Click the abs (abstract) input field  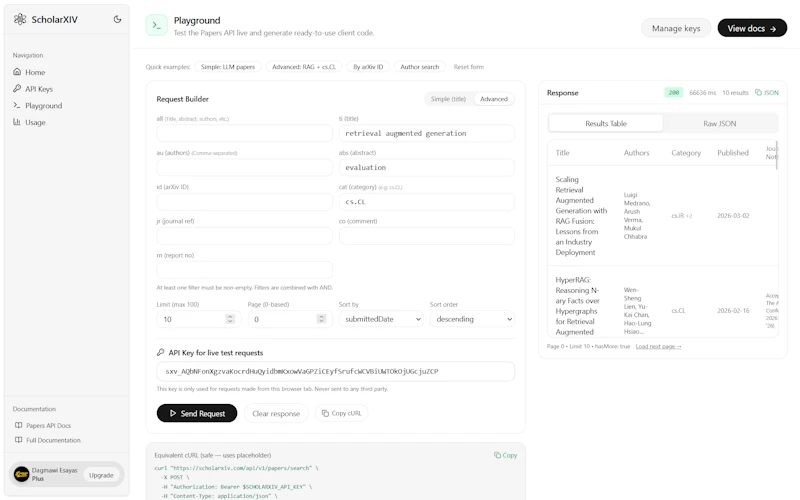[x=427, y=167]
